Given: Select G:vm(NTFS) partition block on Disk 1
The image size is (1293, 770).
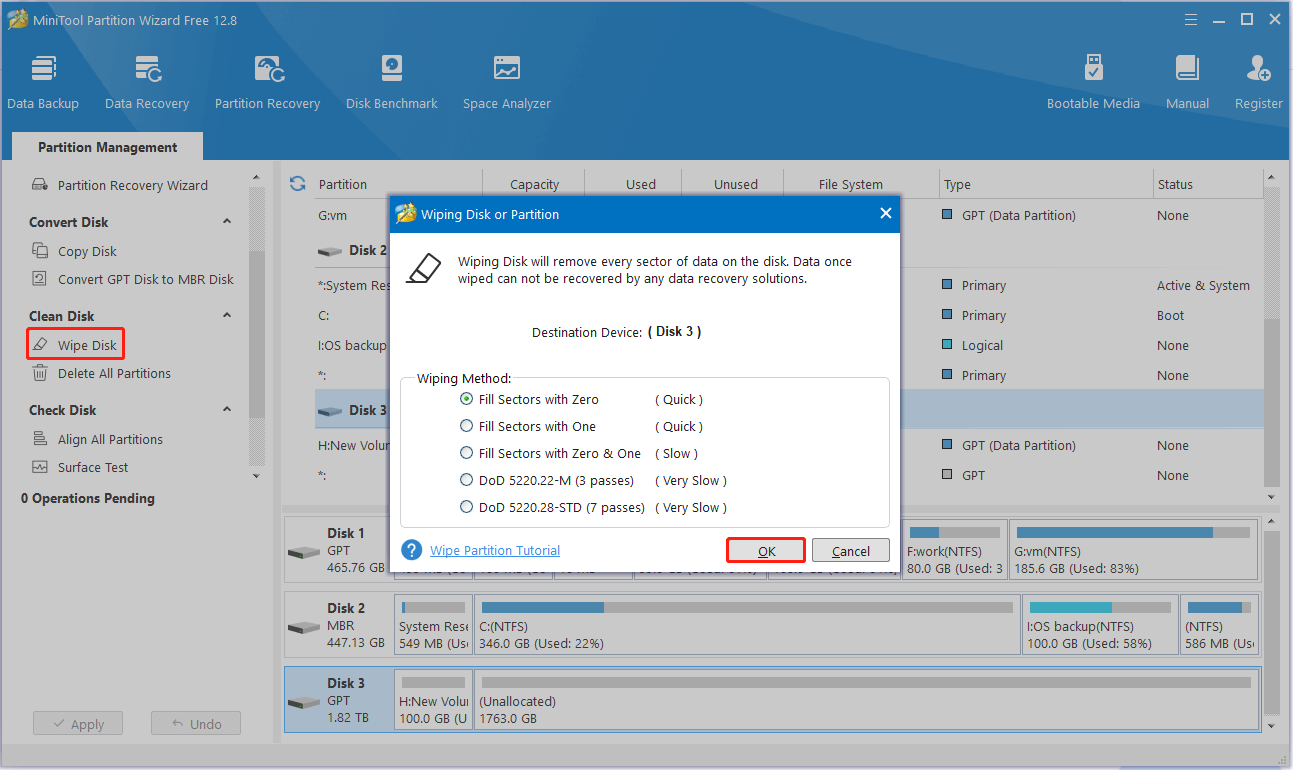Looking at the screenshot, I should pyautogui.click(x=1133, y=550).
